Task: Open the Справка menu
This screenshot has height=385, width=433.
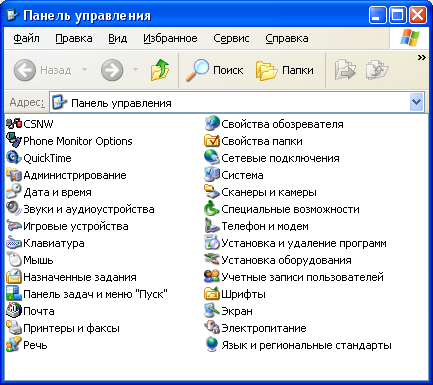Action: 287,38
